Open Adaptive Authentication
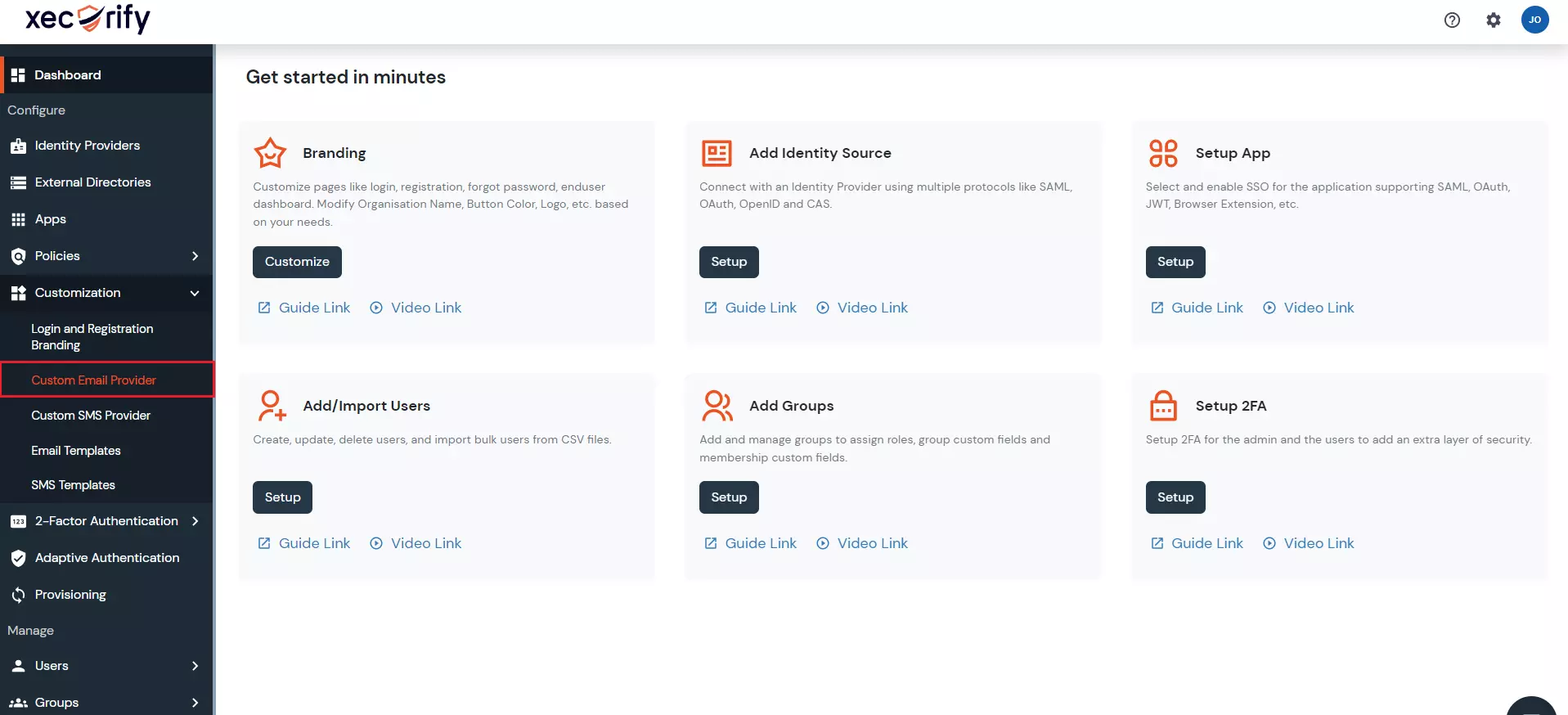 click(x=106, y=558)
